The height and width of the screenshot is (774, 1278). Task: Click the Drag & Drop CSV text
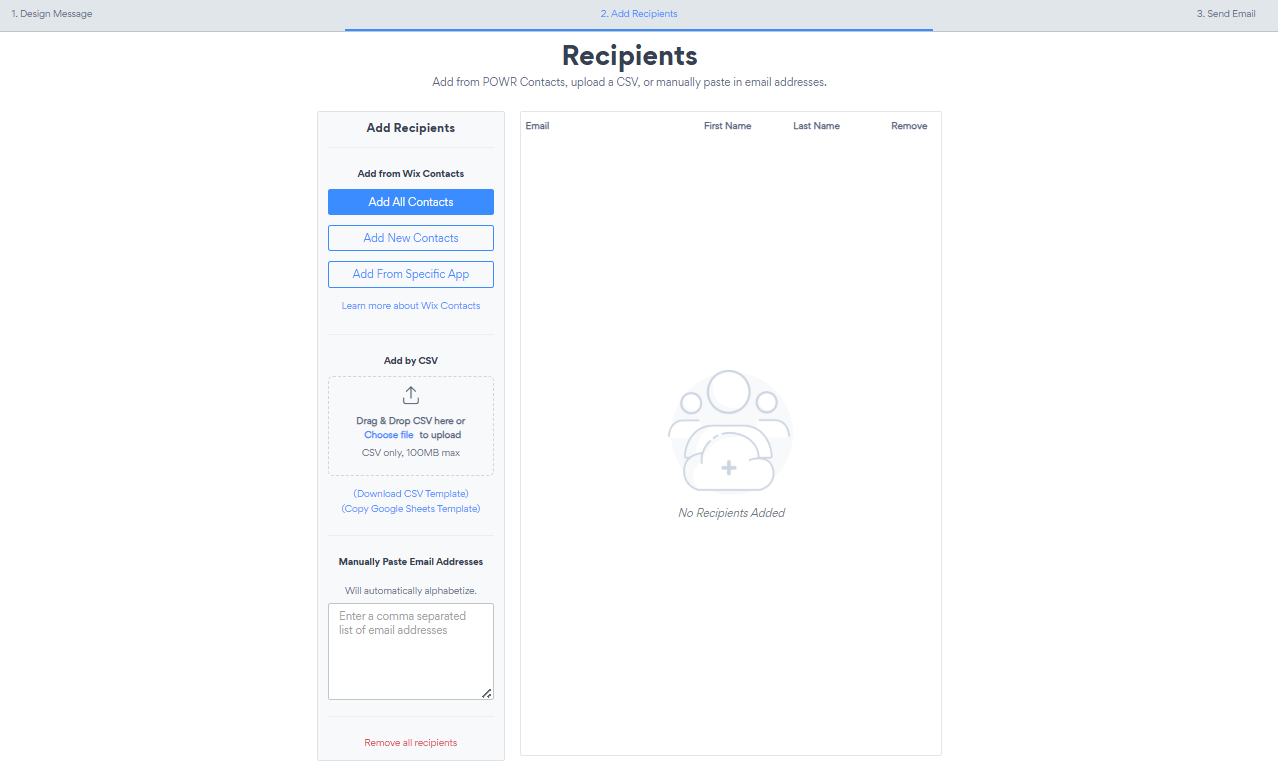(x=410, y=421)
